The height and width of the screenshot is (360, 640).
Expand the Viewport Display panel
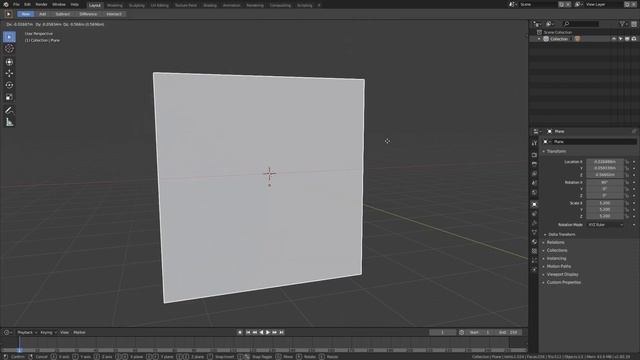pos(562,275)
